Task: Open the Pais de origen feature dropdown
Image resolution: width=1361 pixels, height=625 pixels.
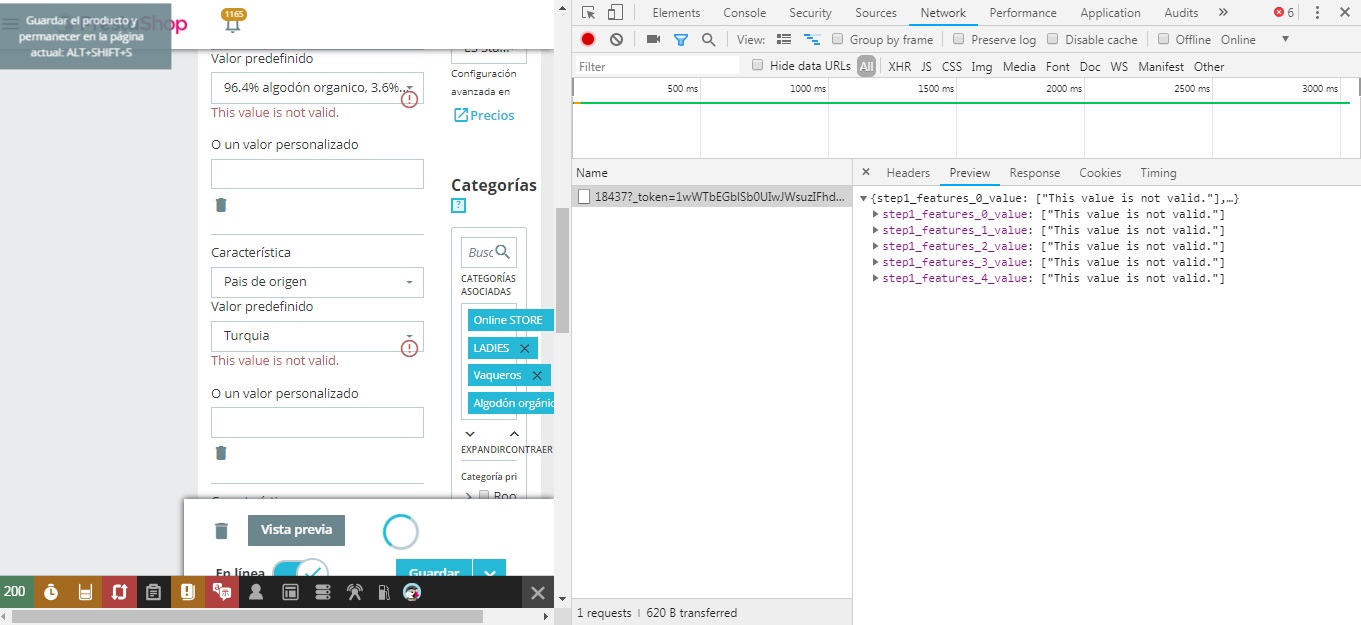Action: pyautogui.click(x=317, y=282)
